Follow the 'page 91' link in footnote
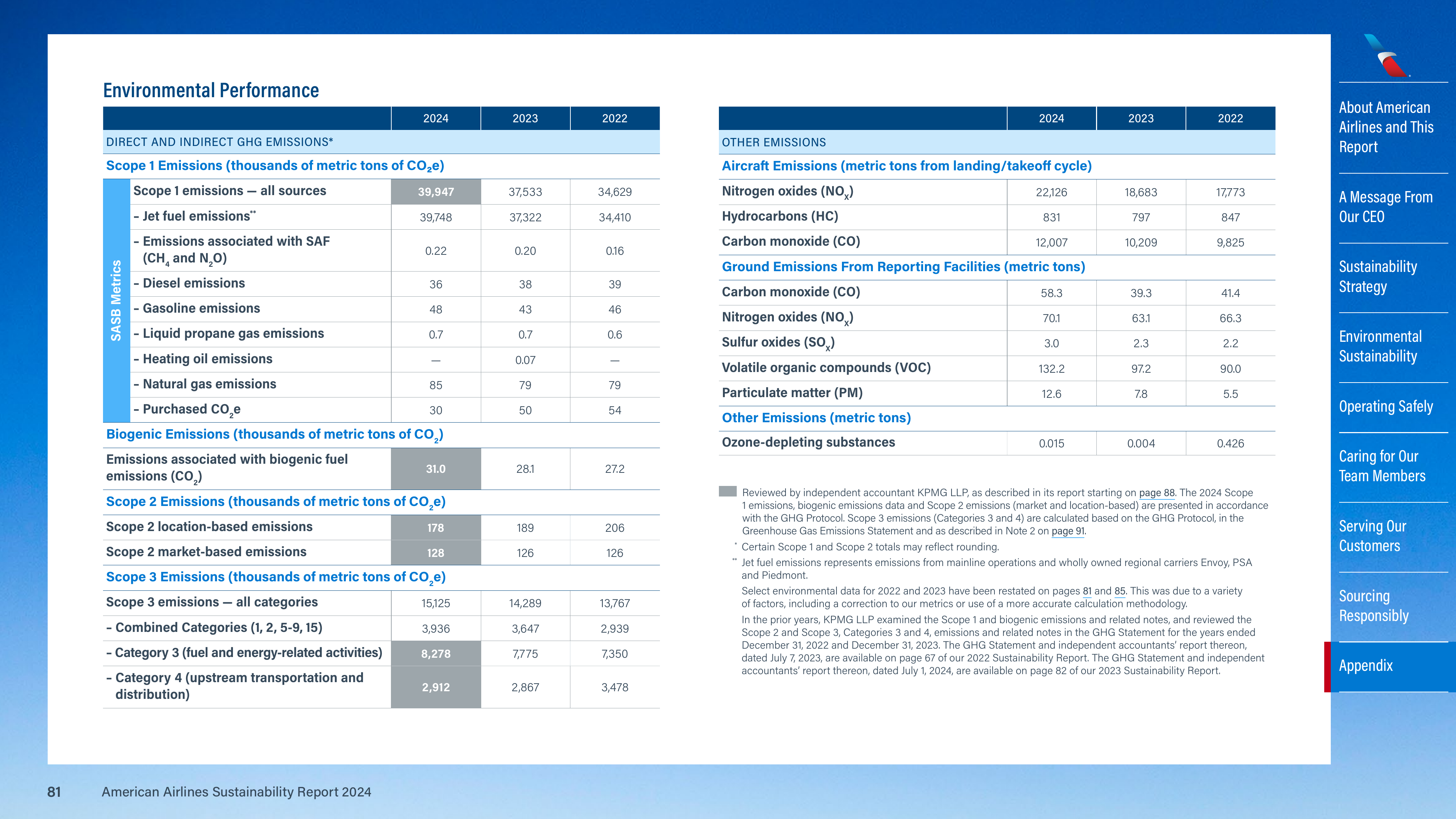 [x=1068, y=531]
